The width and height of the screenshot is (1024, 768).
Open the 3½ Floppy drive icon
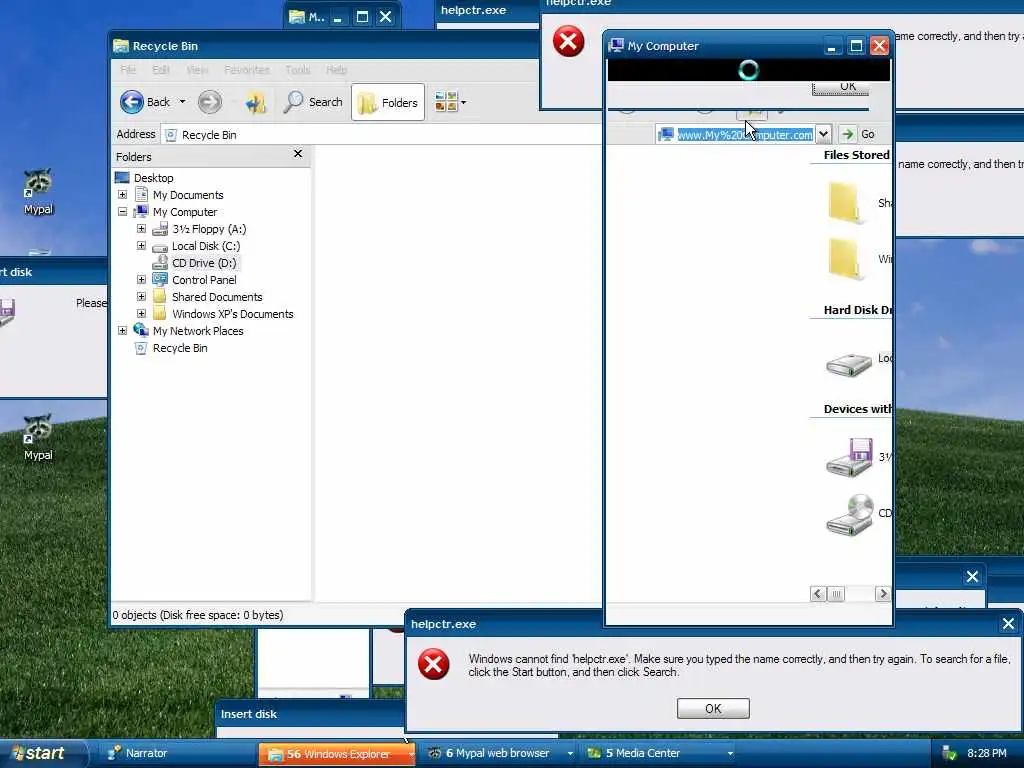tap(849, 457)
